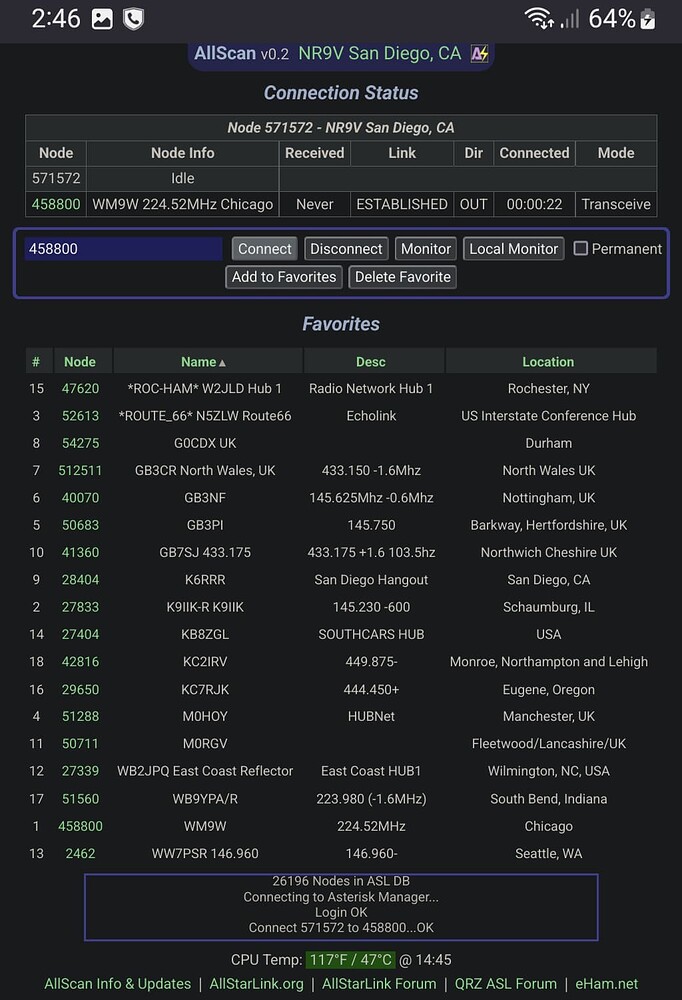Open QRZ ASL Forum link
This screenshot has height=1000, width=682.
(x=505, y=983)
